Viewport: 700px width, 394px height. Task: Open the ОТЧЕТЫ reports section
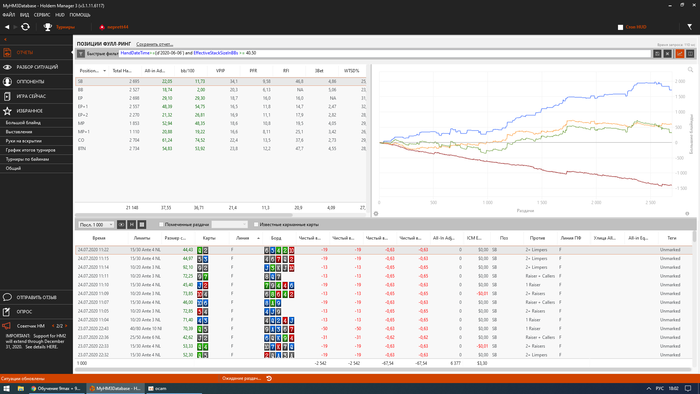pos(36,52)
